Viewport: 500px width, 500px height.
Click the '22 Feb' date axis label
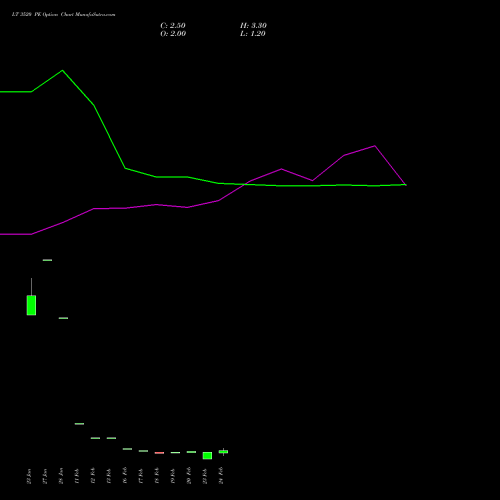click(205, 476)
